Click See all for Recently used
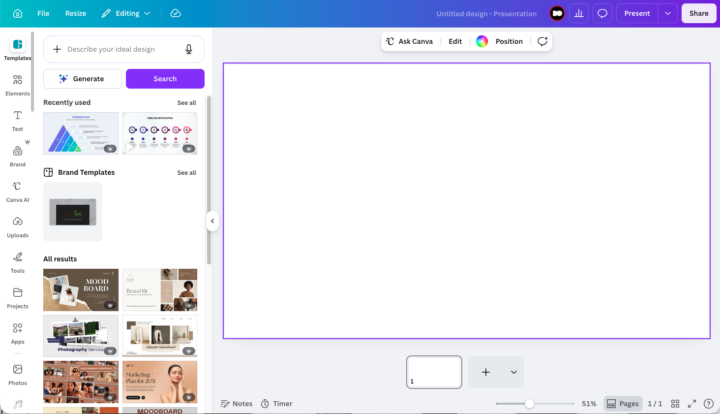Image resolution: width=720 pixels, height=414 pixels. point(186,103)
